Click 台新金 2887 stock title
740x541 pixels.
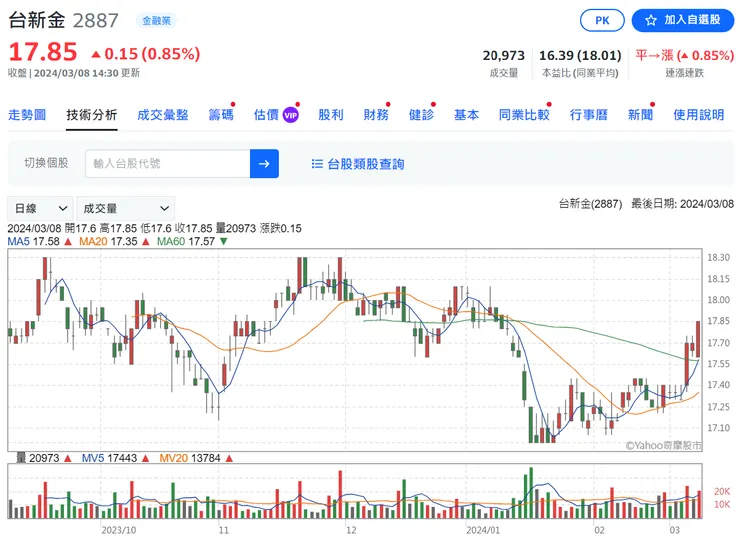coord(63,20)
